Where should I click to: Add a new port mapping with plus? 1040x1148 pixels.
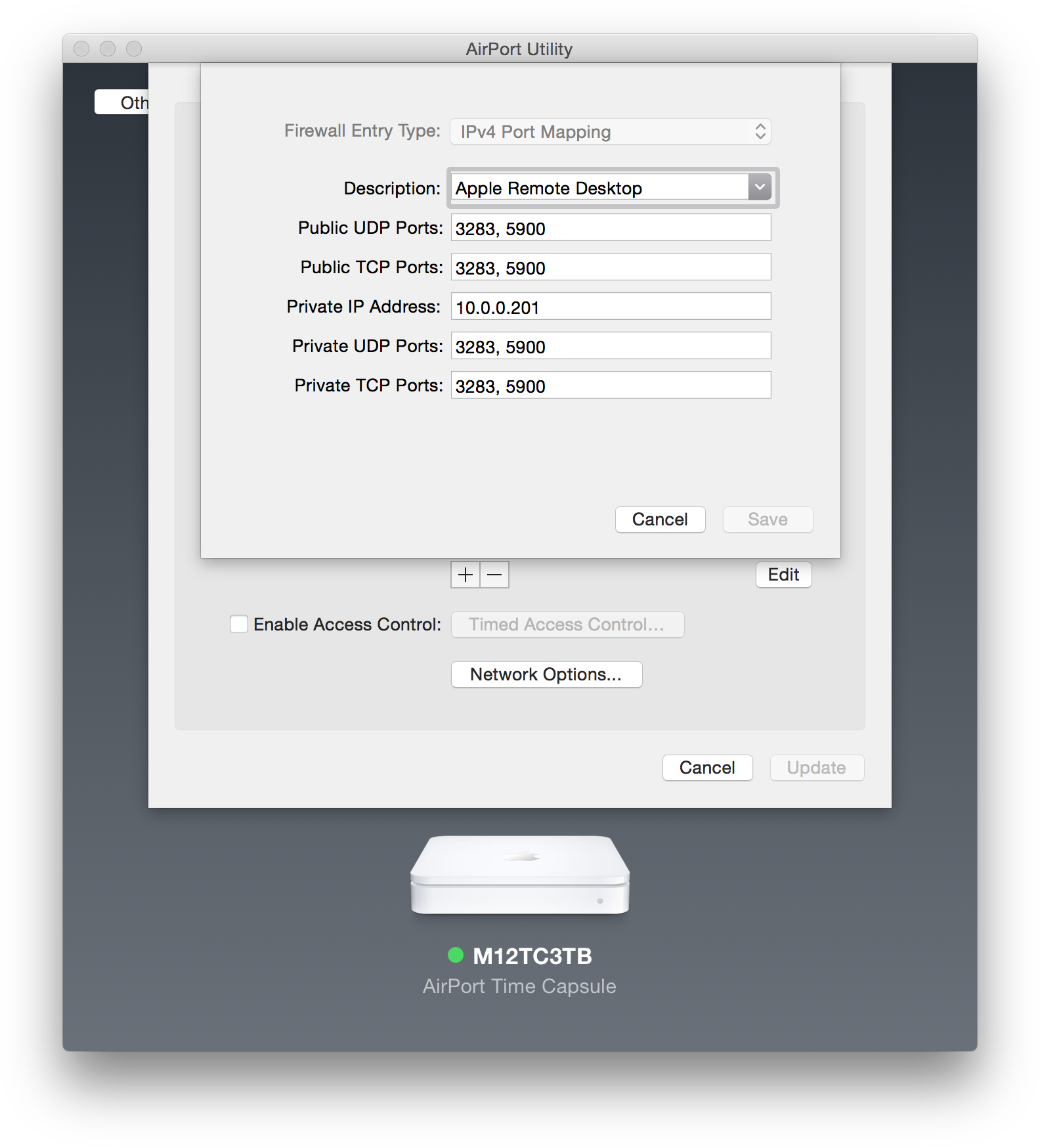pyautogui.click(x=466, y=575)
